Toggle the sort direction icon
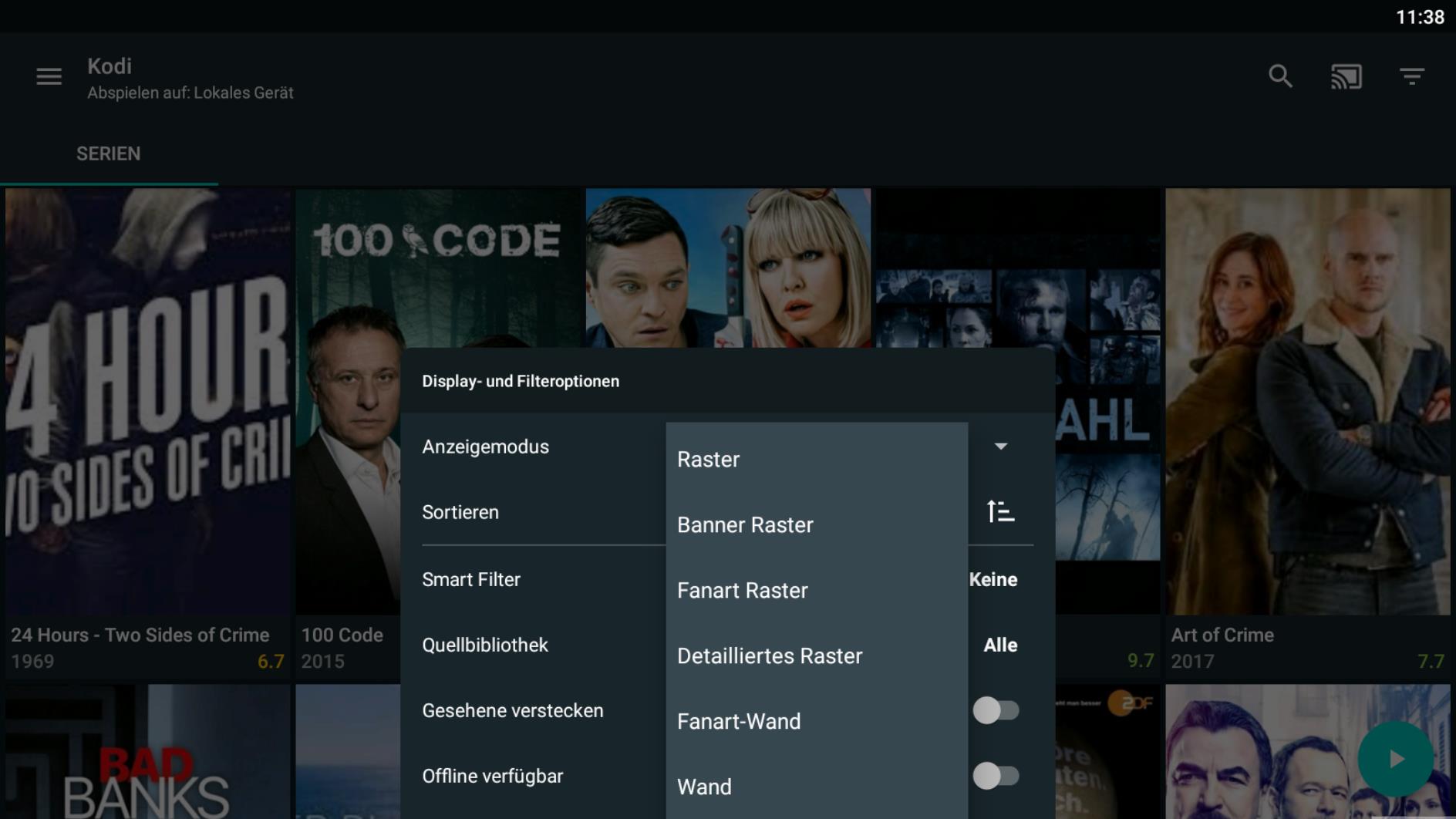 coord(1000,512)
